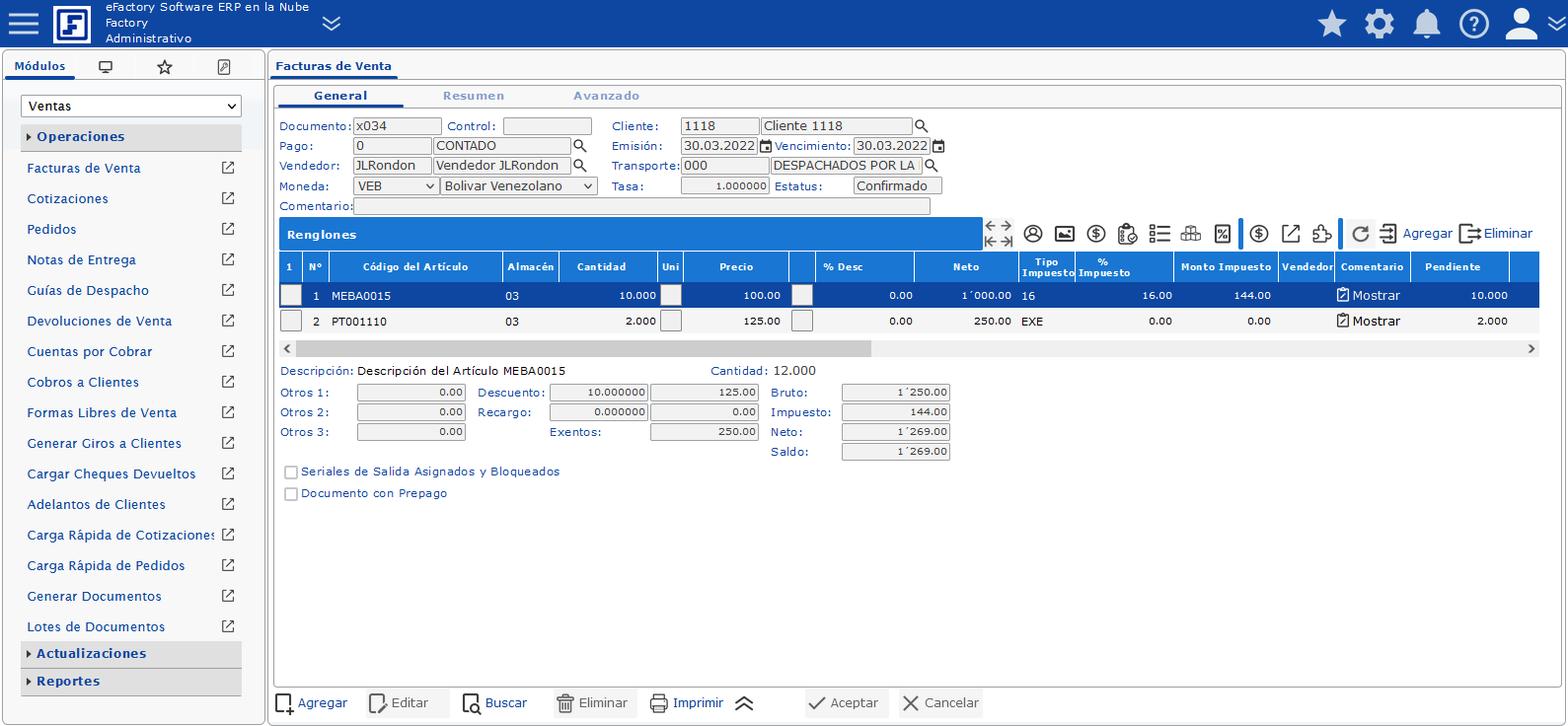Viewport: 1568px width, 726px height.
Task: Open Facturas de Venta in new window
Action: (x=228, y=168)
